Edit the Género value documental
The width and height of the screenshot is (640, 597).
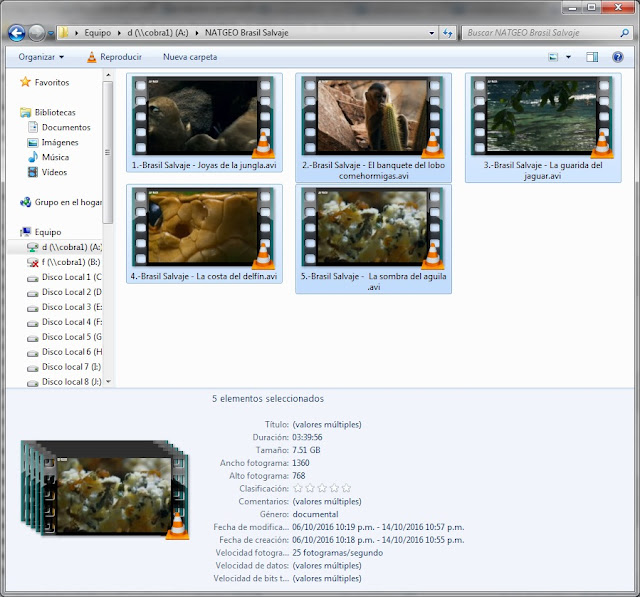point(316,514)
